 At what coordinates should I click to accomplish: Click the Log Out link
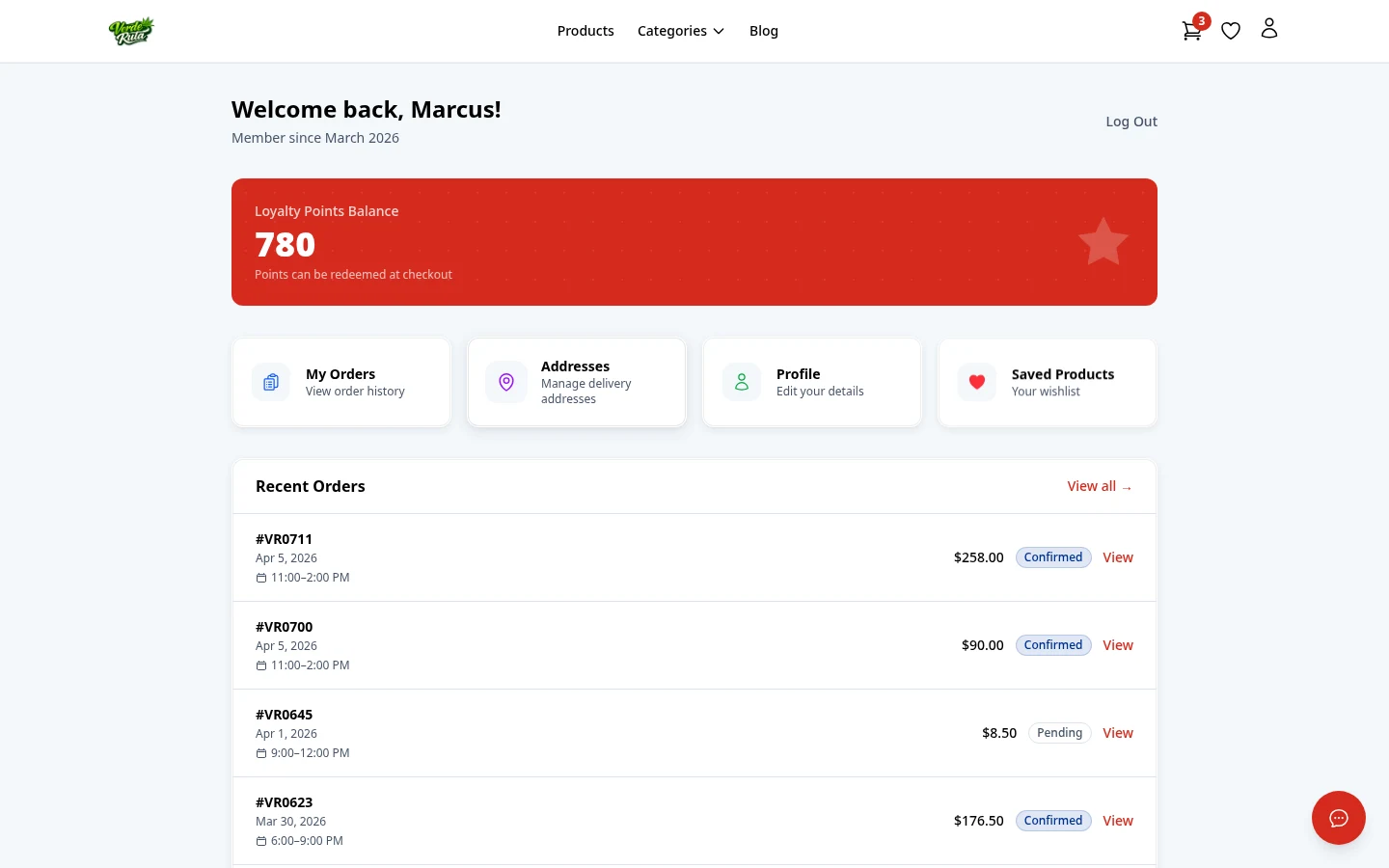pyautogui.click(x=1131, y=121)
